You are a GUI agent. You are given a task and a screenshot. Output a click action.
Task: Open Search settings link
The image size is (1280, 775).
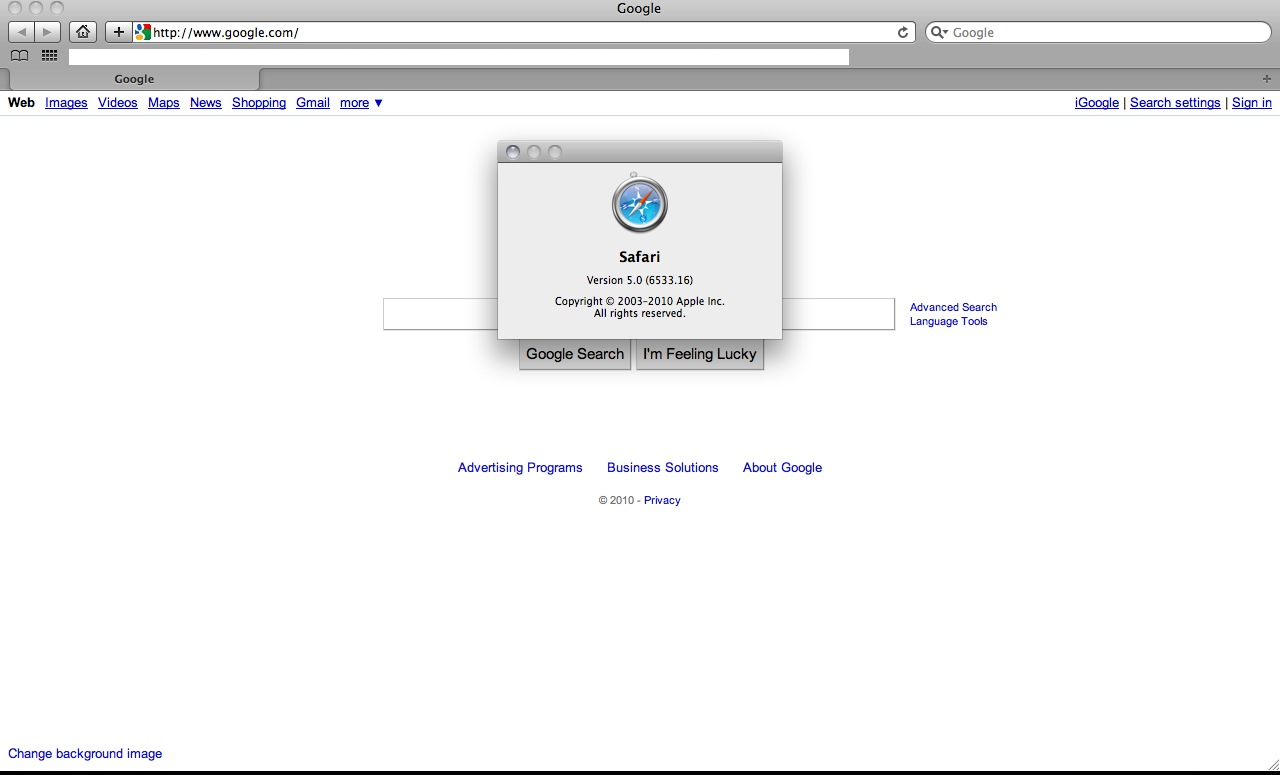1175,103
